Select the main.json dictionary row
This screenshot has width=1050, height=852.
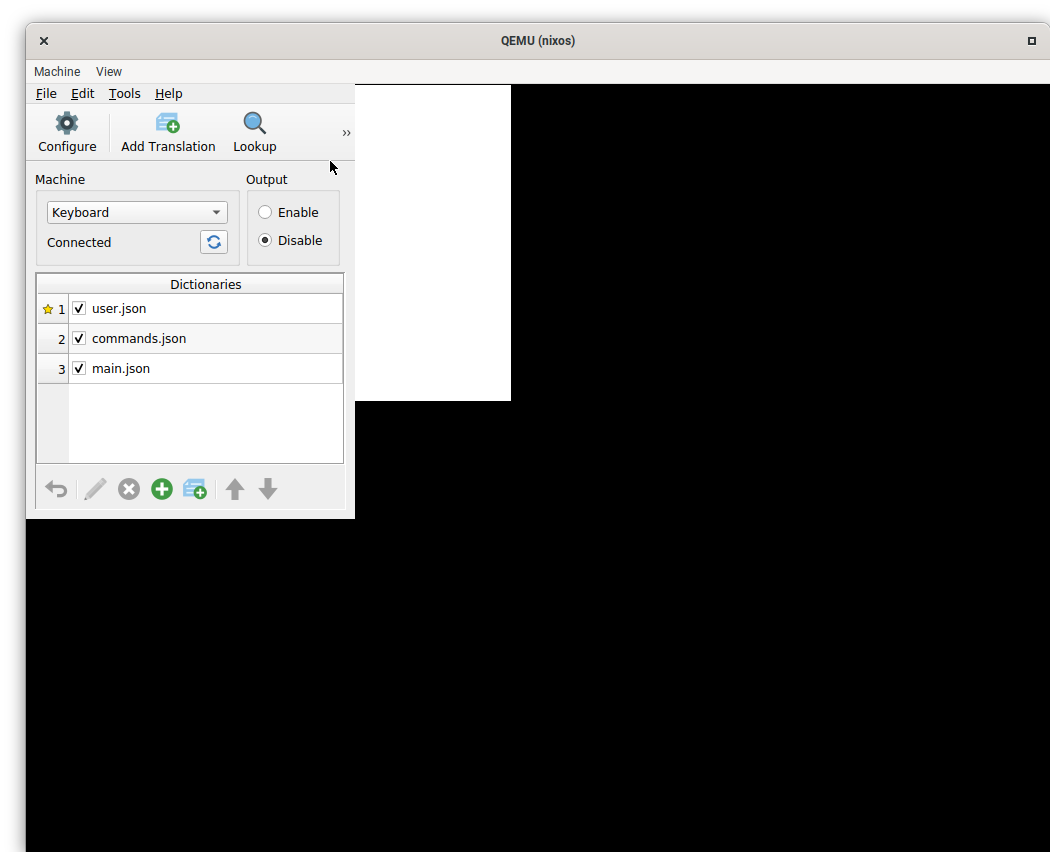tap(200, 369)
